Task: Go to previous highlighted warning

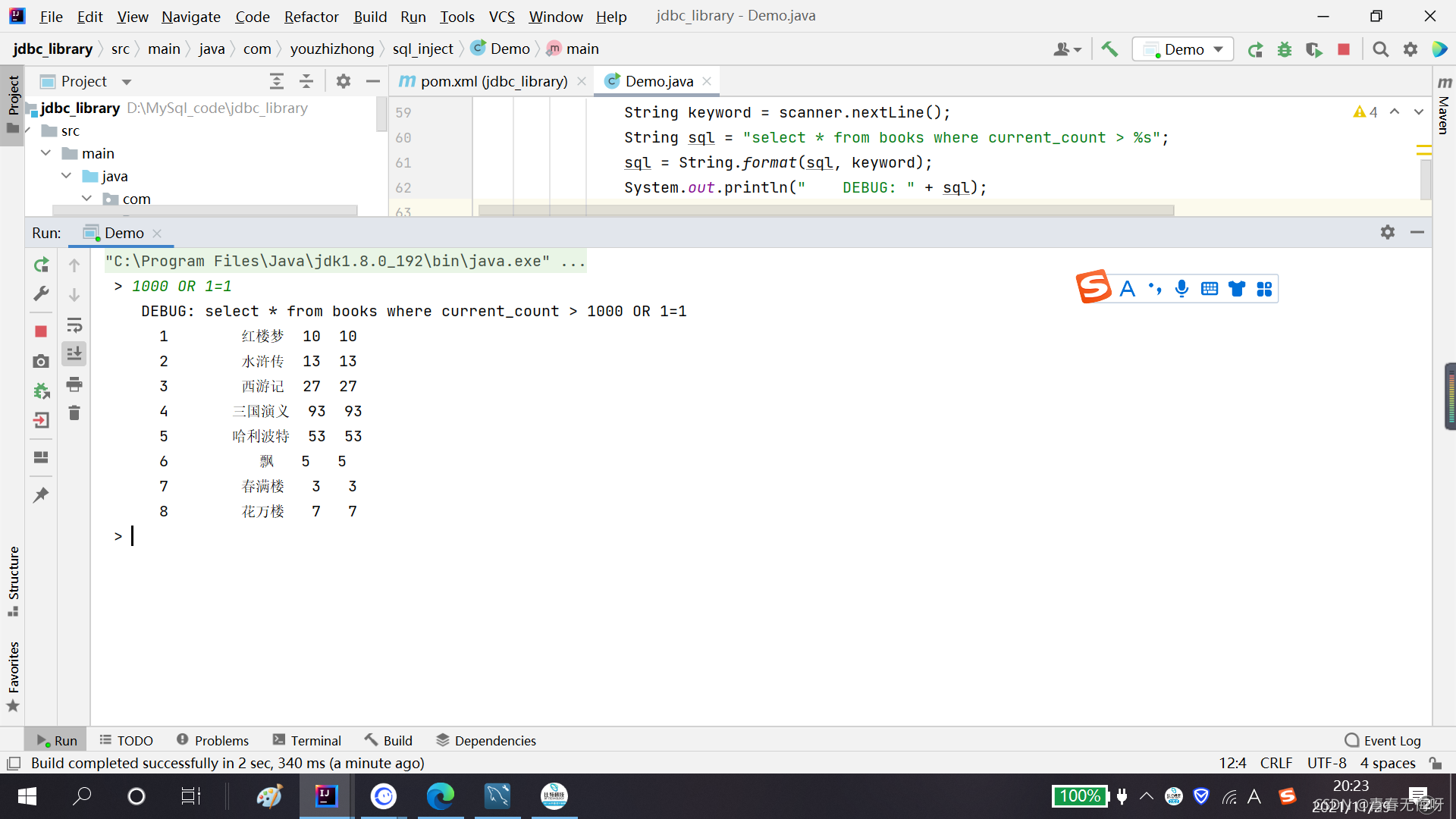Action: point(1395,111)
